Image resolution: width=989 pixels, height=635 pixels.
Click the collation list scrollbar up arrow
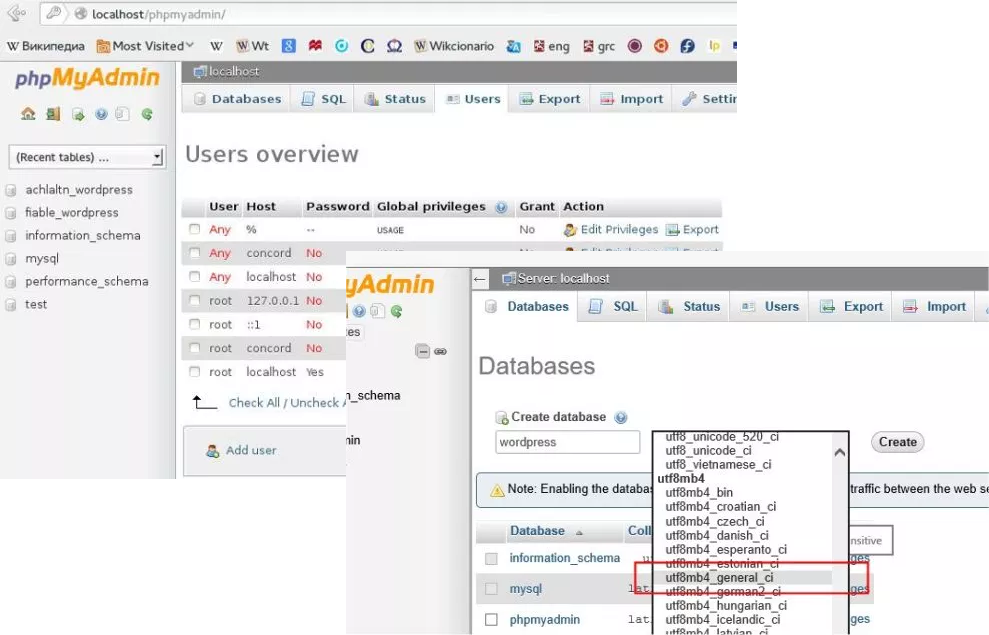coord(839,452)
